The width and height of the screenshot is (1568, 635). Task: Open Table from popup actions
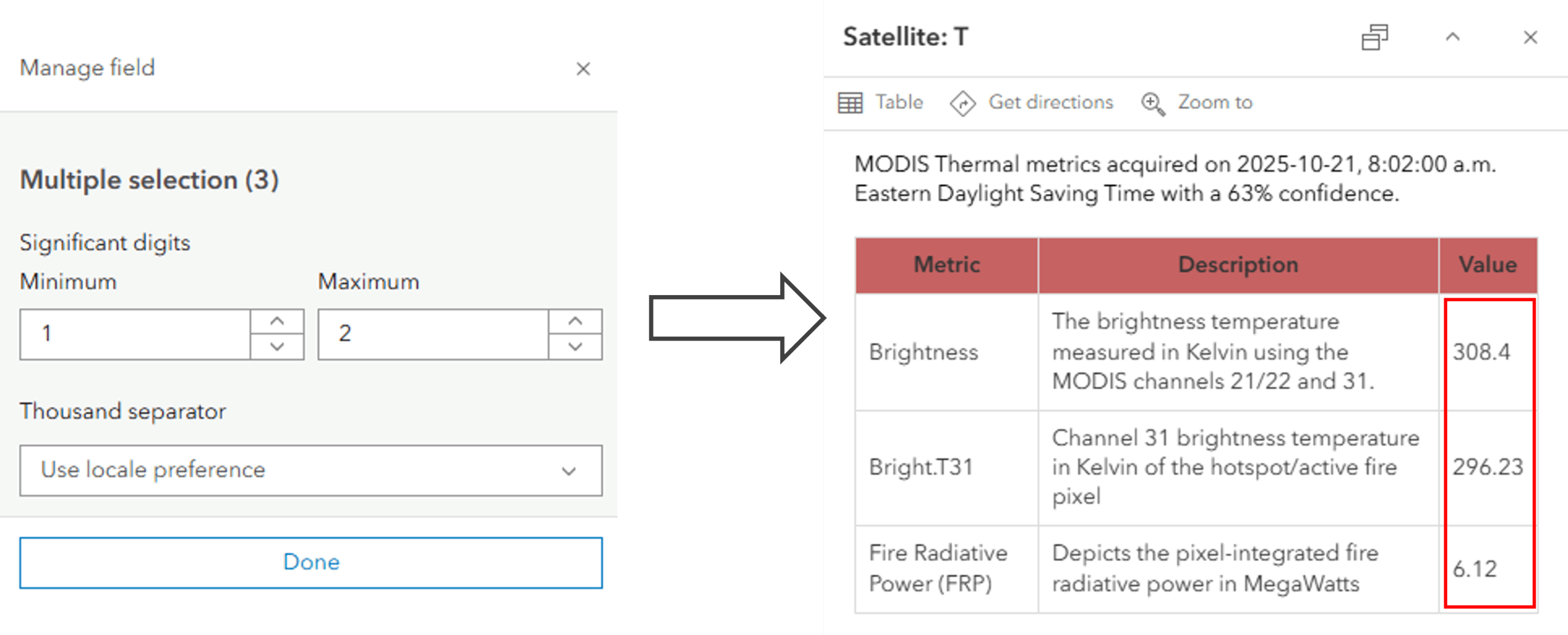coord(899,102)
